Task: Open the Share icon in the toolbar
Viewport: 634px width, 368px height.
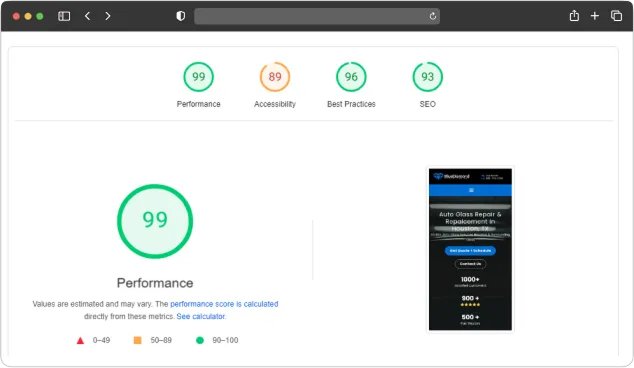Action: [x=574, y=16]
